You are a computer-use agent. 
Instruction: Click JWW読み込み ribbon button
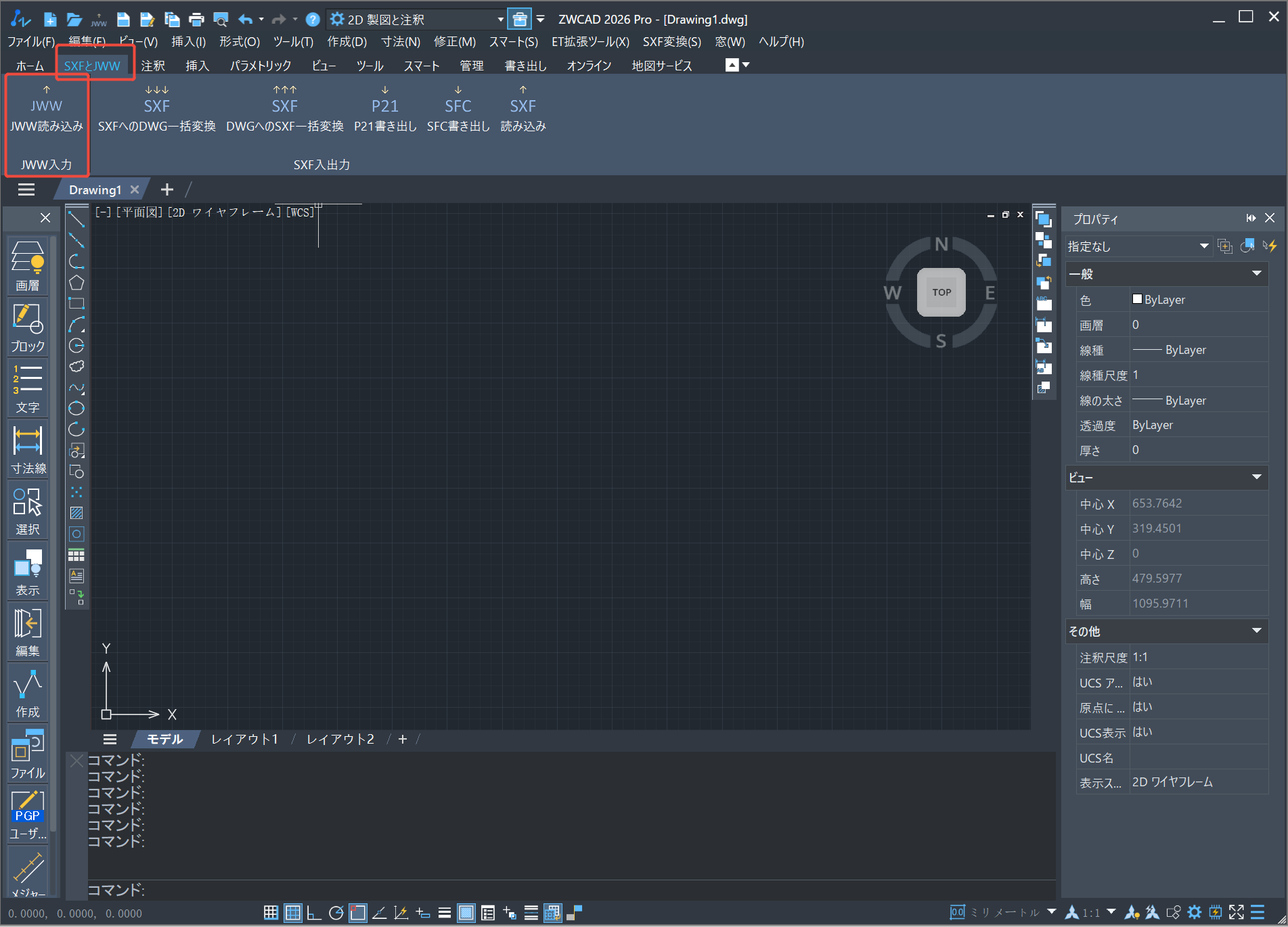click(x=47, y=109)
